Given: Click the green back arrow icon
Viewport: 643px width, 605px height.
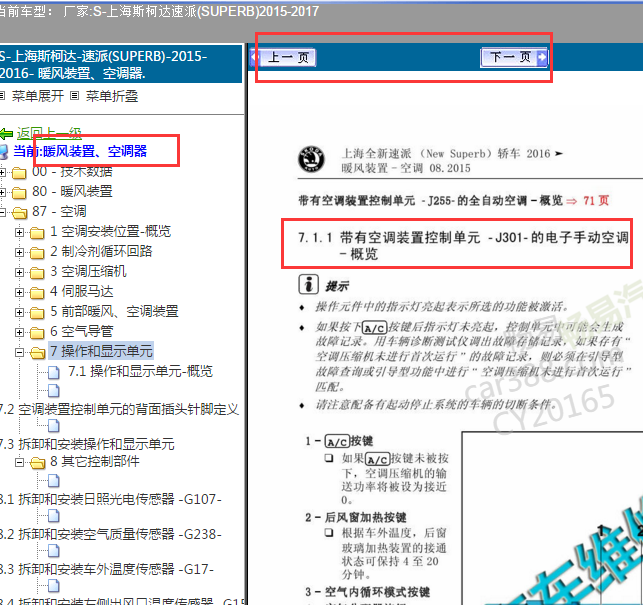Looking at the screenshot, I should [x=7, y=134].
